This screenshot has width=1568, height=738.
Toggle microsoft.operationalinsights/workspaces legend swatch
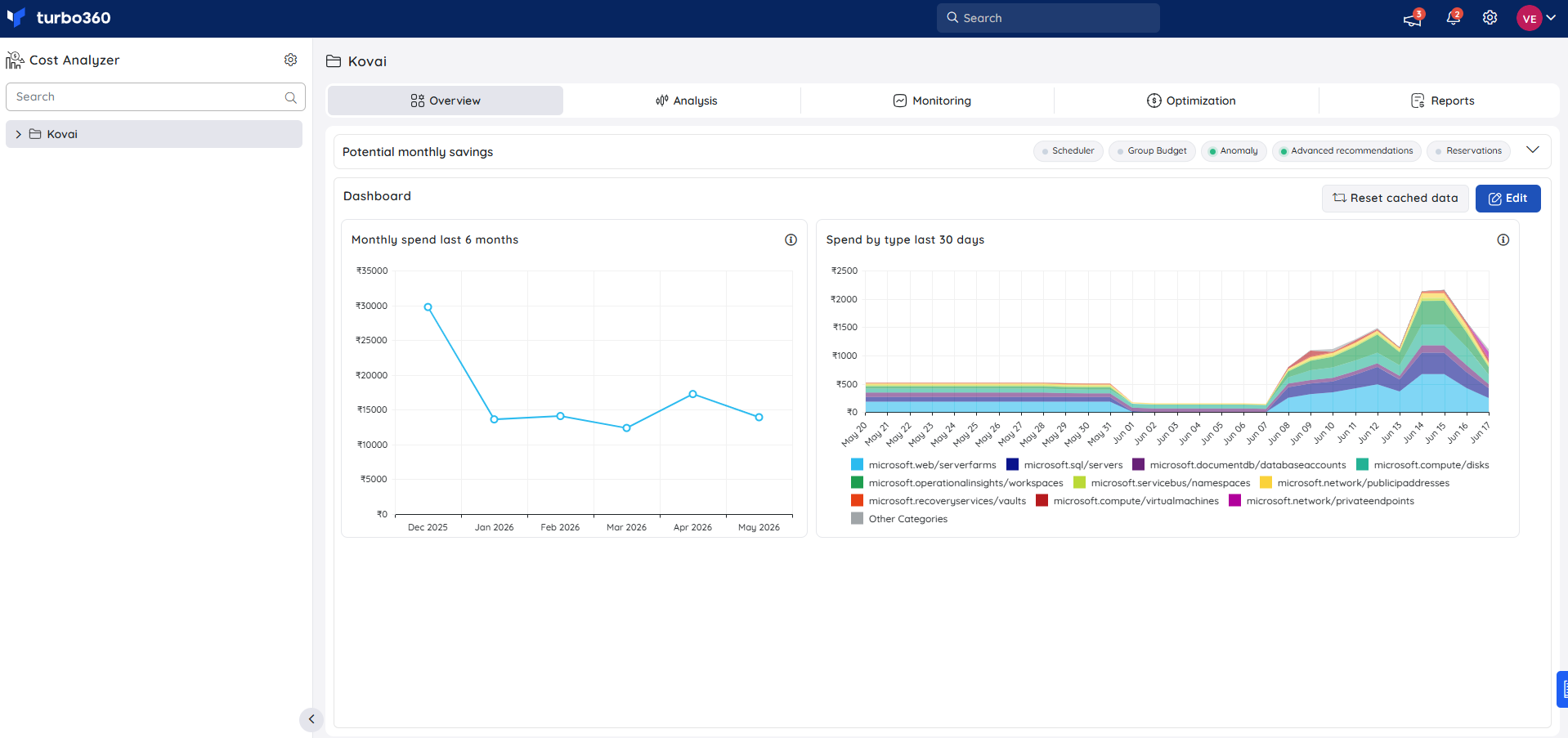pos(857,483)
